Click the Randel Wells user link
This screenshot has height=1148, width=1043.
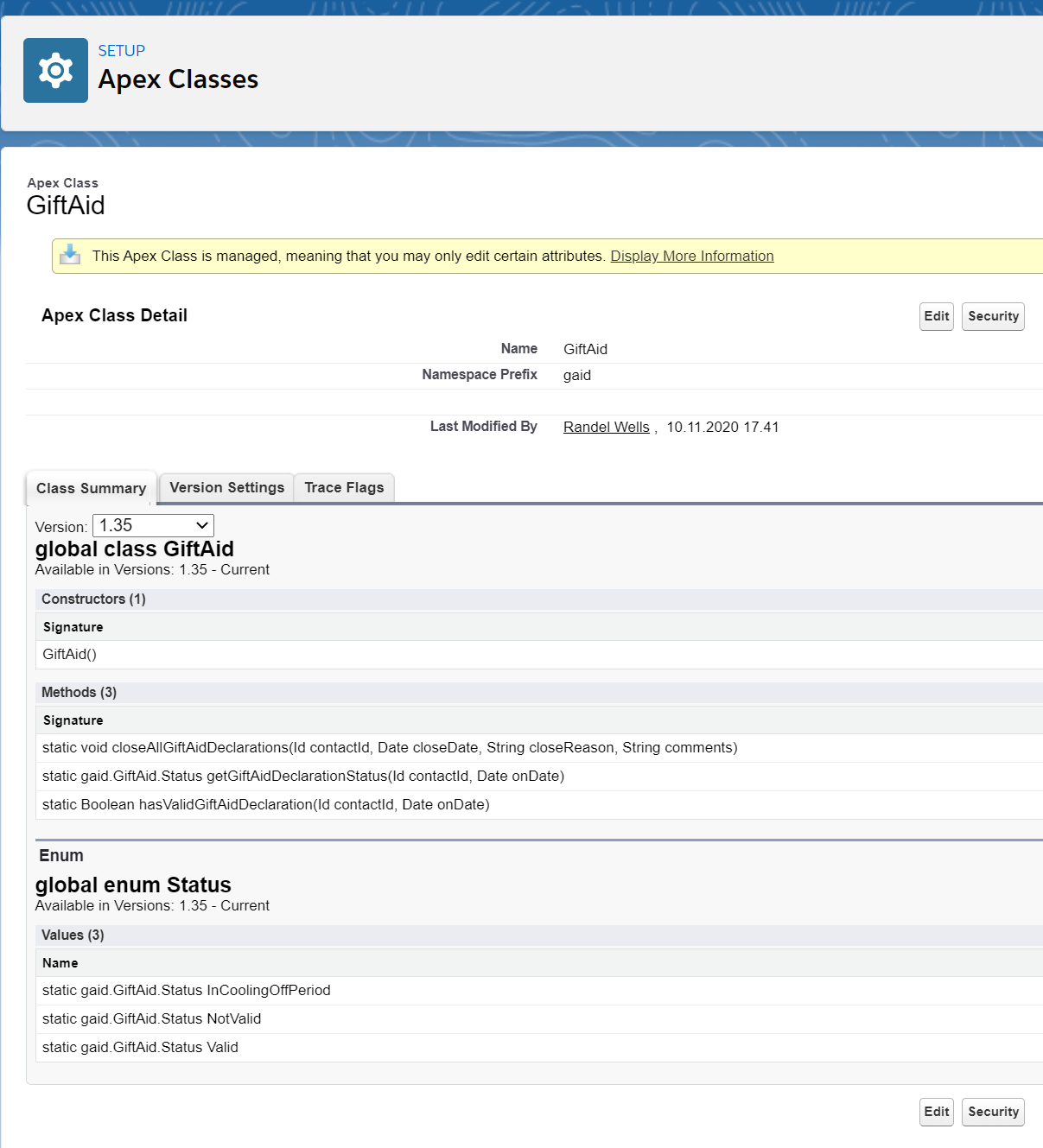[x=605, y=427]
